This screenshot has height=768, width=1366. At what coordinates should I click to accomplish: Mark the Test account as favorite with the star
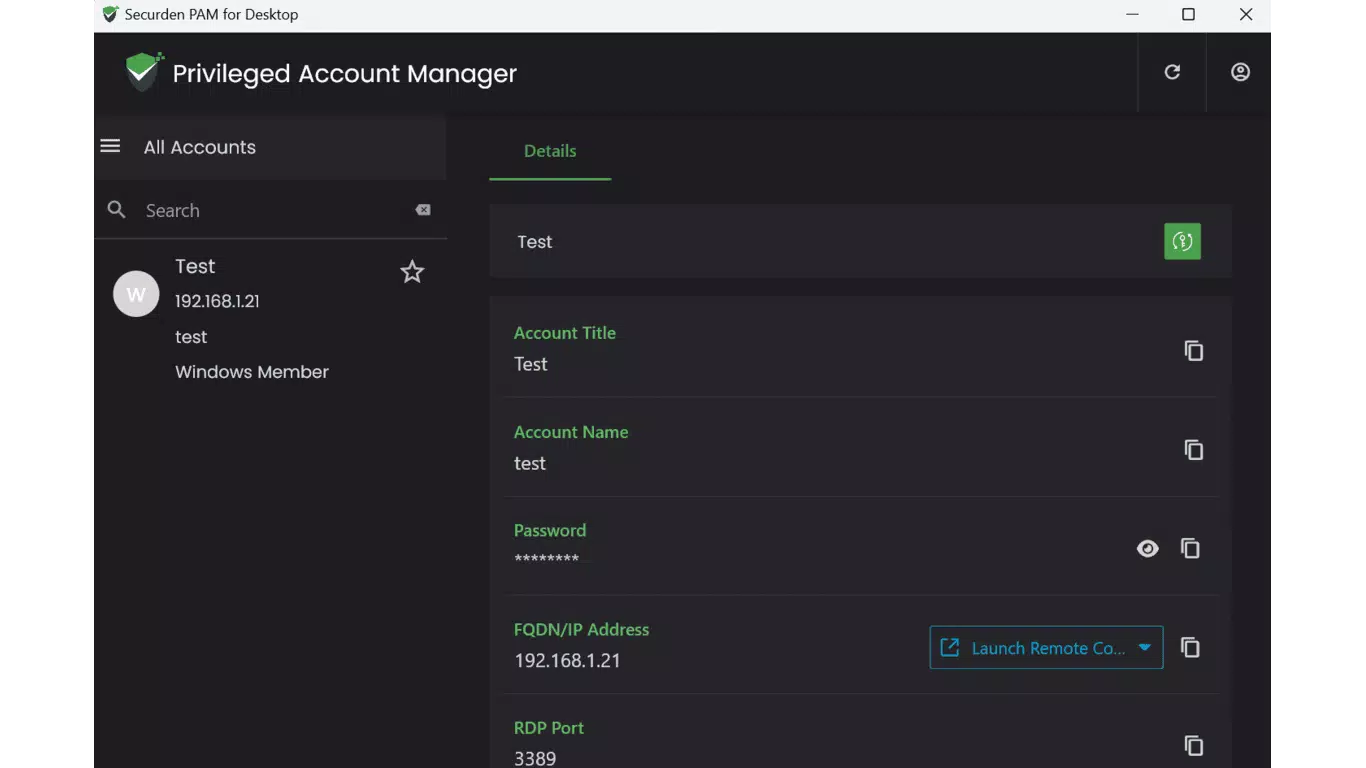tap(412, 271)
